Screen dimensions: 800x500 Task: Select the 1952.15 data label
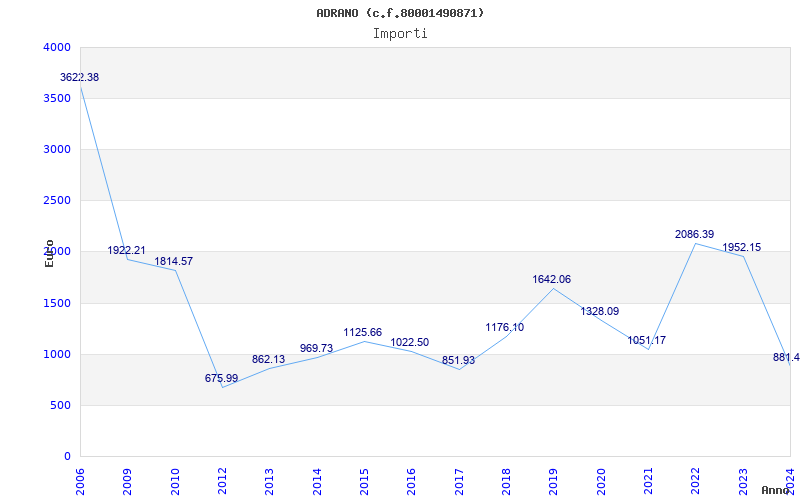tap(741, 247)
